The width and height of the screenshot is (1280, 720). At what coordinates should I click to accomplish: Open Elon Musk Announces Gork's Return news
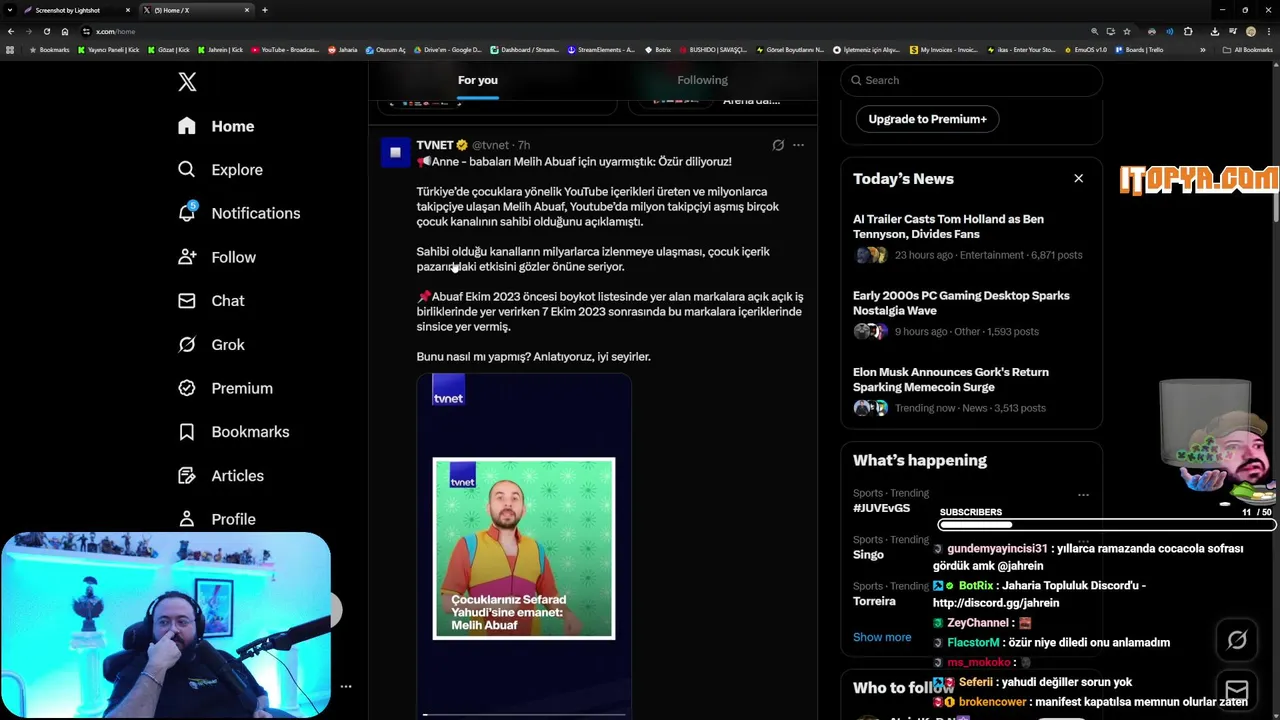(971, 390)
